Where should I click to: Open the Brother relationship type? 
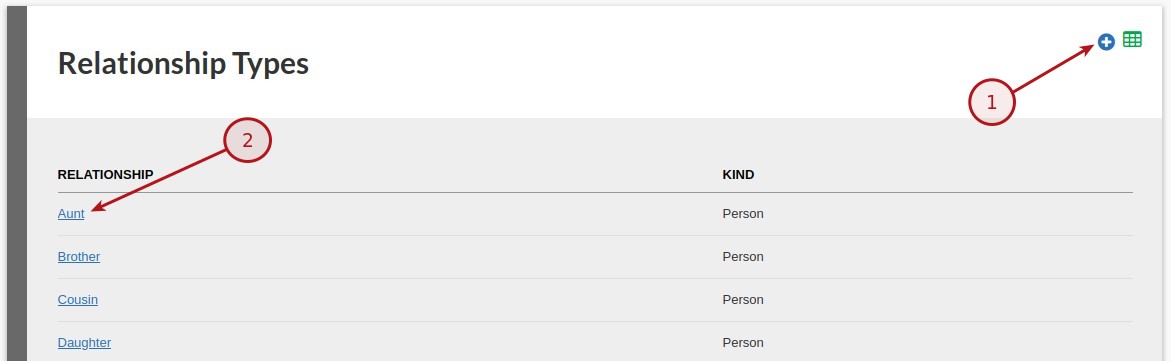click(x=78, y=256)
